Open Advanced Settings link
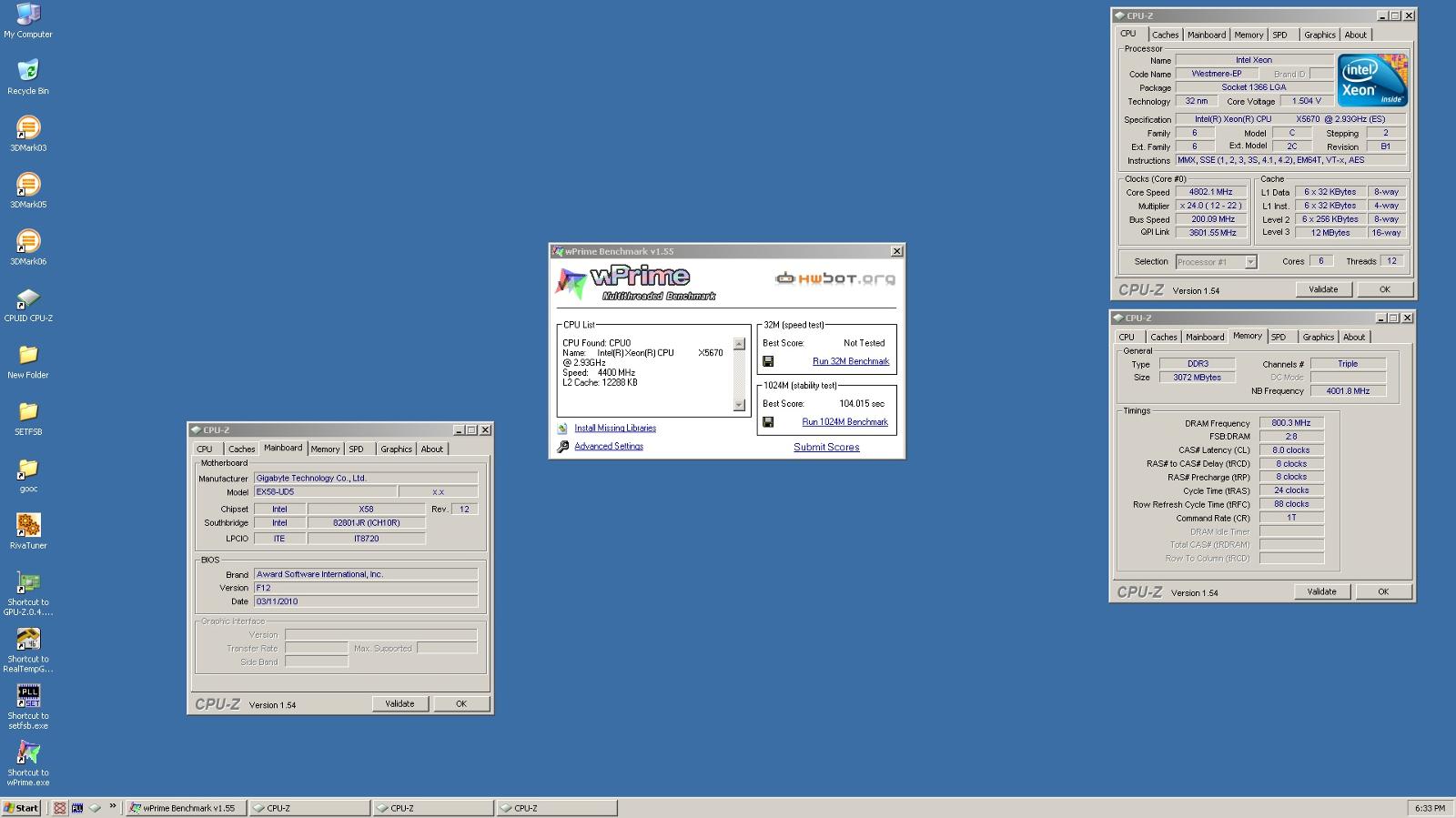The height and width of the screenshot is (818, 1456). point(609,447)
